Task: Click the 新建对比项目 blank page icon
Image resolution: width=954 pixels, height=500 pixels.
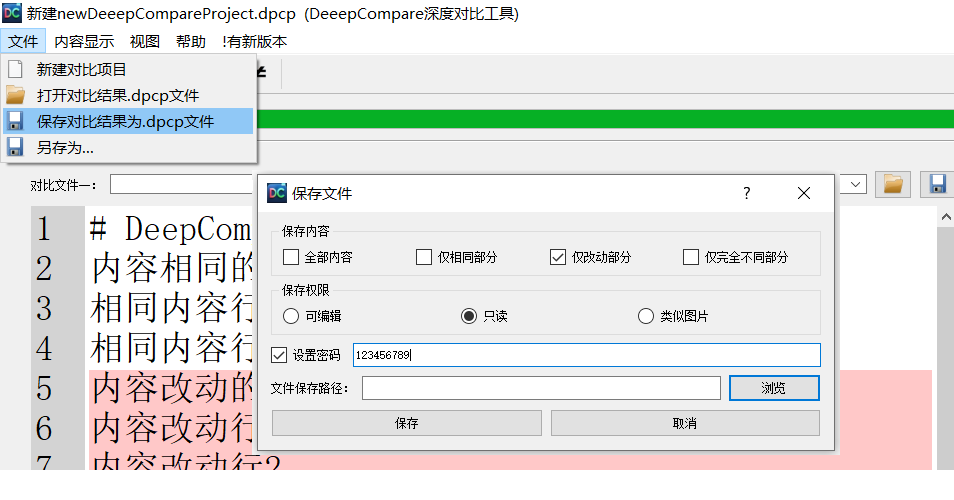Action: point(15,70)
